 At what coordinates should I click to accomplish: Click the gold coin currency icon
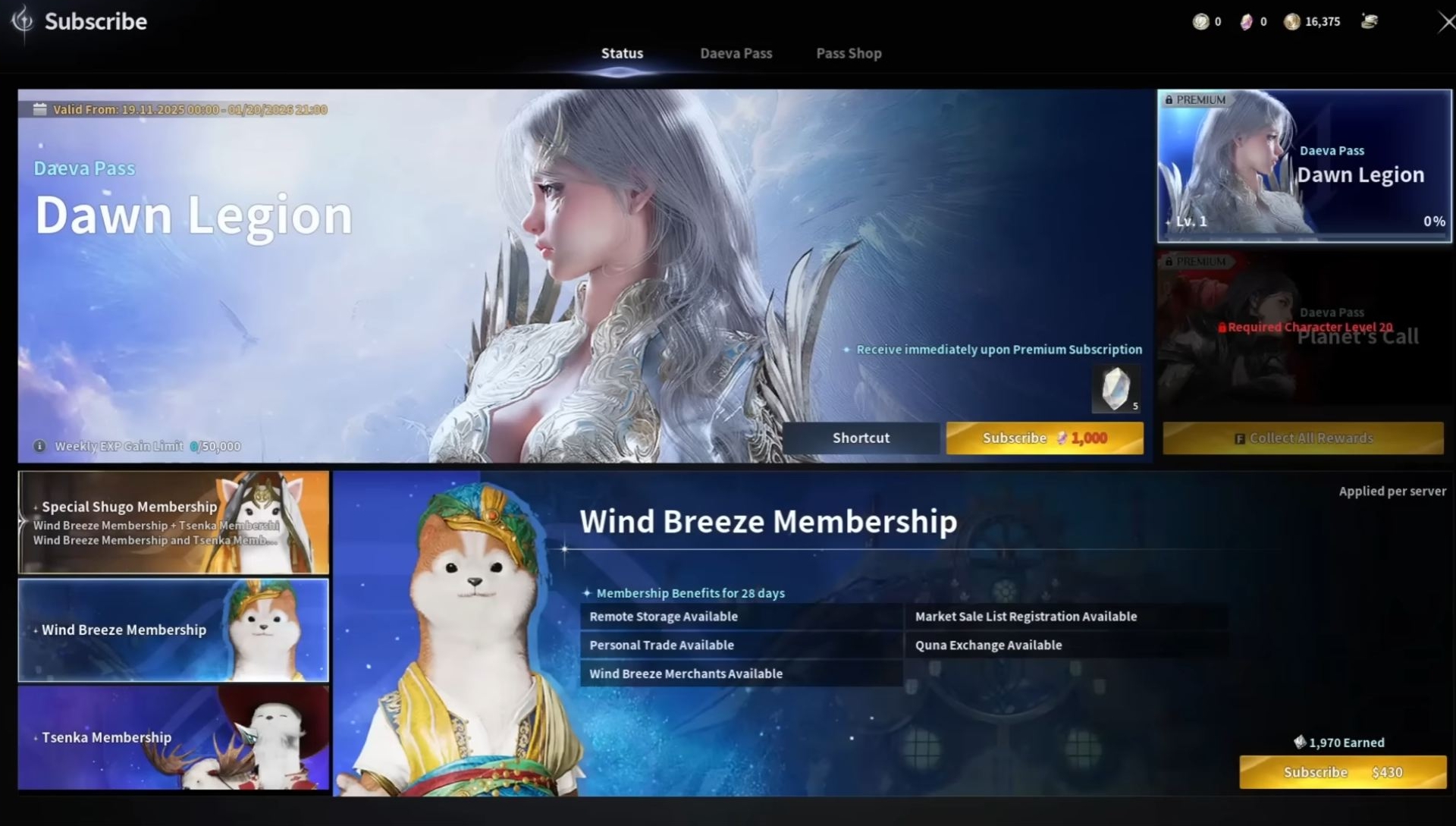click(x=1291, y=22)
